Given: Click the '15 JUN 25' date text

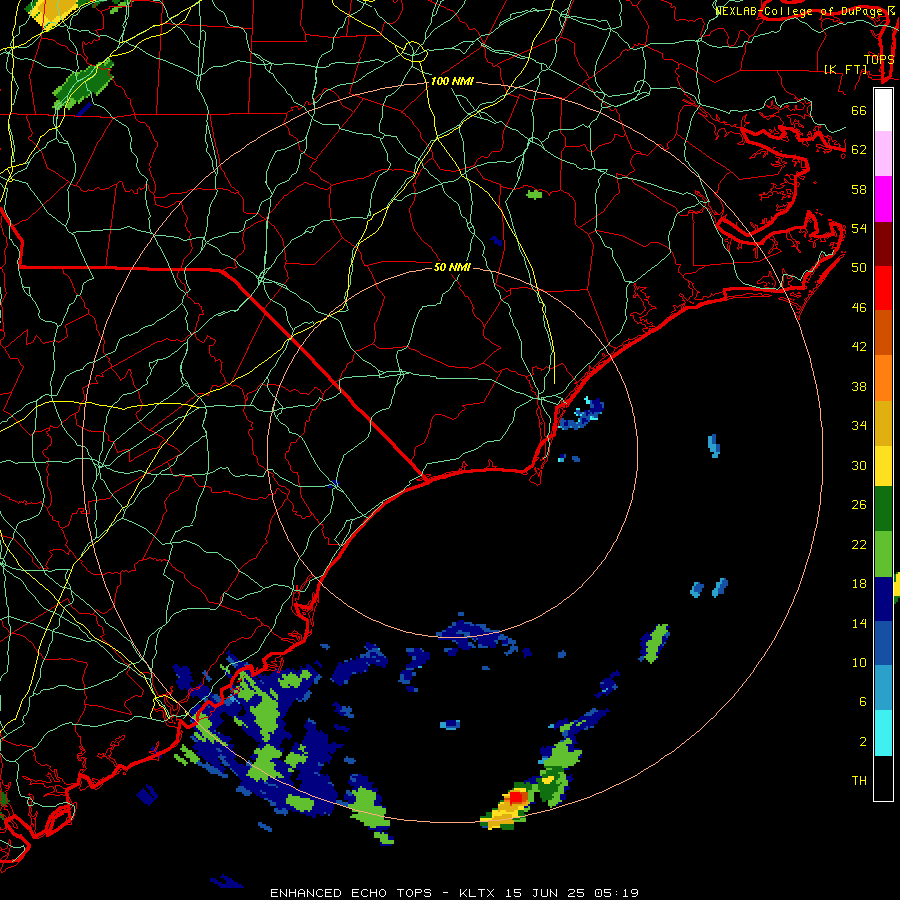Looking at the screenshot, I should coord(546,893).
